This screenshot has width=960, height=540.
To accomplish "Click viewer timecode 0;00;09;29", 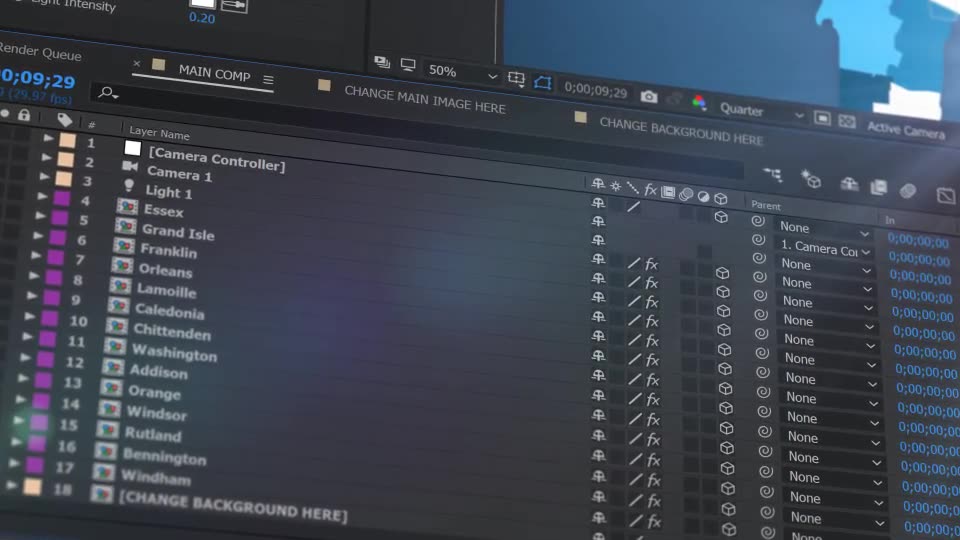I will tap(596, 90).
